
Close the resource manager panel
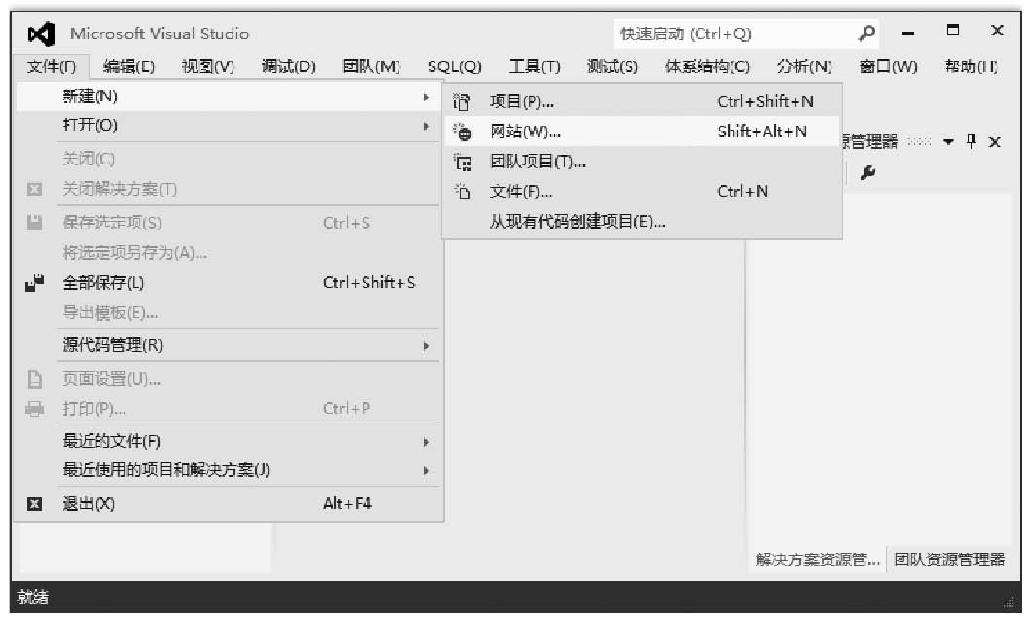995,141
